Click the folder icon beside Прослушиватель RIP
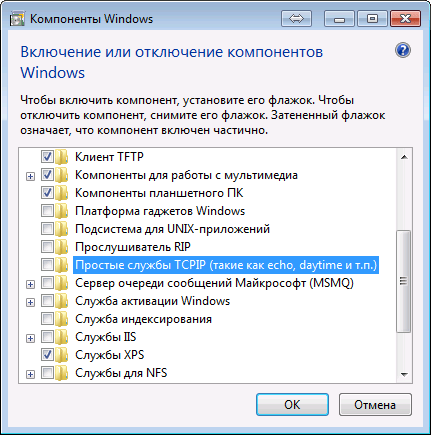431x435 pixels. click(62, 247)
